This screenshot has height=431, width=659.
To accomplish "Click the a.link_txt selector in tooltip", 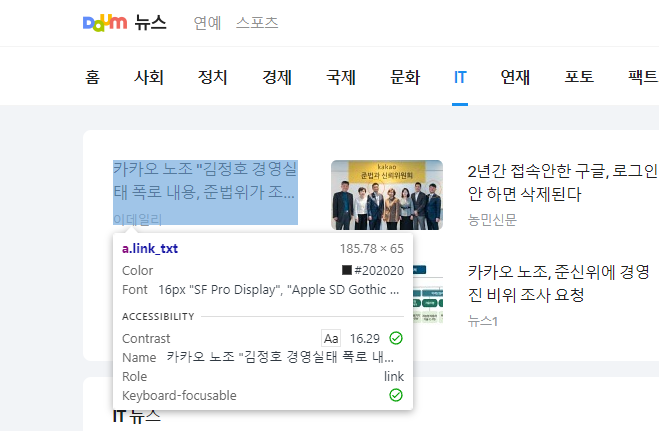I will coord(150,249).
